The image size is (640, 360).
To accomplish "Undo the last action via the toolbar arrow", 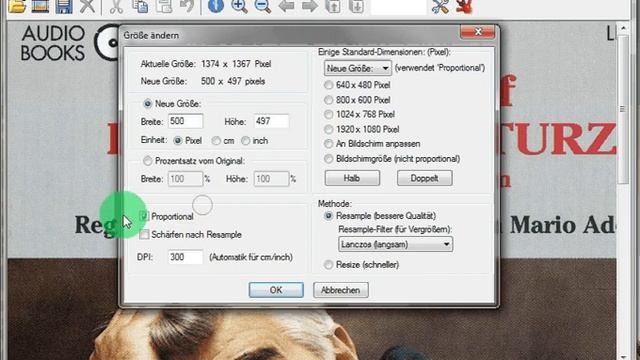I will pos(187,6).
